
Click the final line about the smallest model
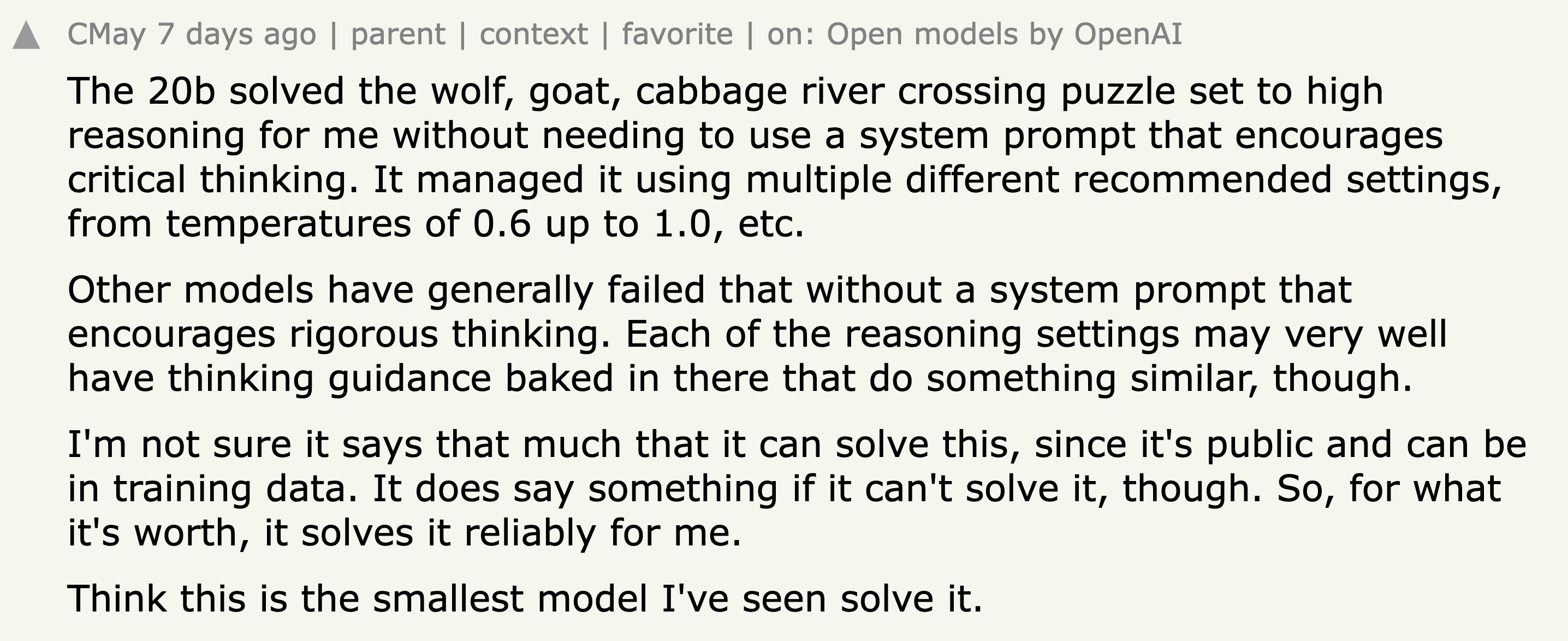(525, 599)
